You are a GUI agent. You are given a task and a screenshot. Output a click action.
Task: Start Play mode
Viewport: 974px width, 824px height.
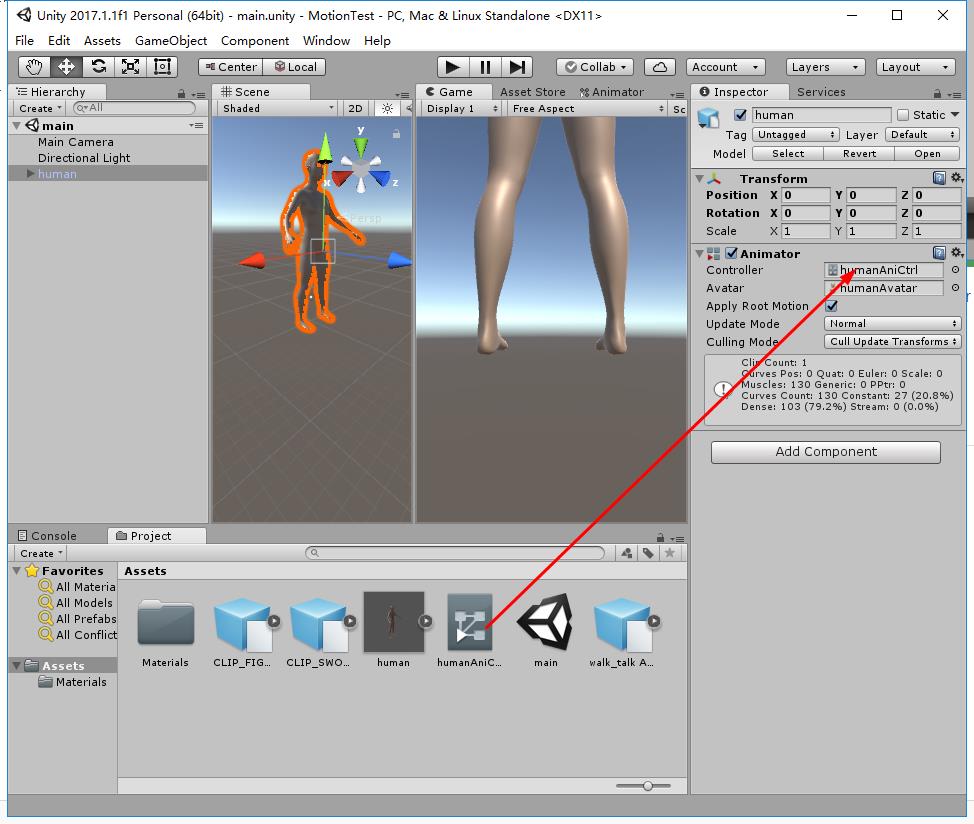click(453, 66)
